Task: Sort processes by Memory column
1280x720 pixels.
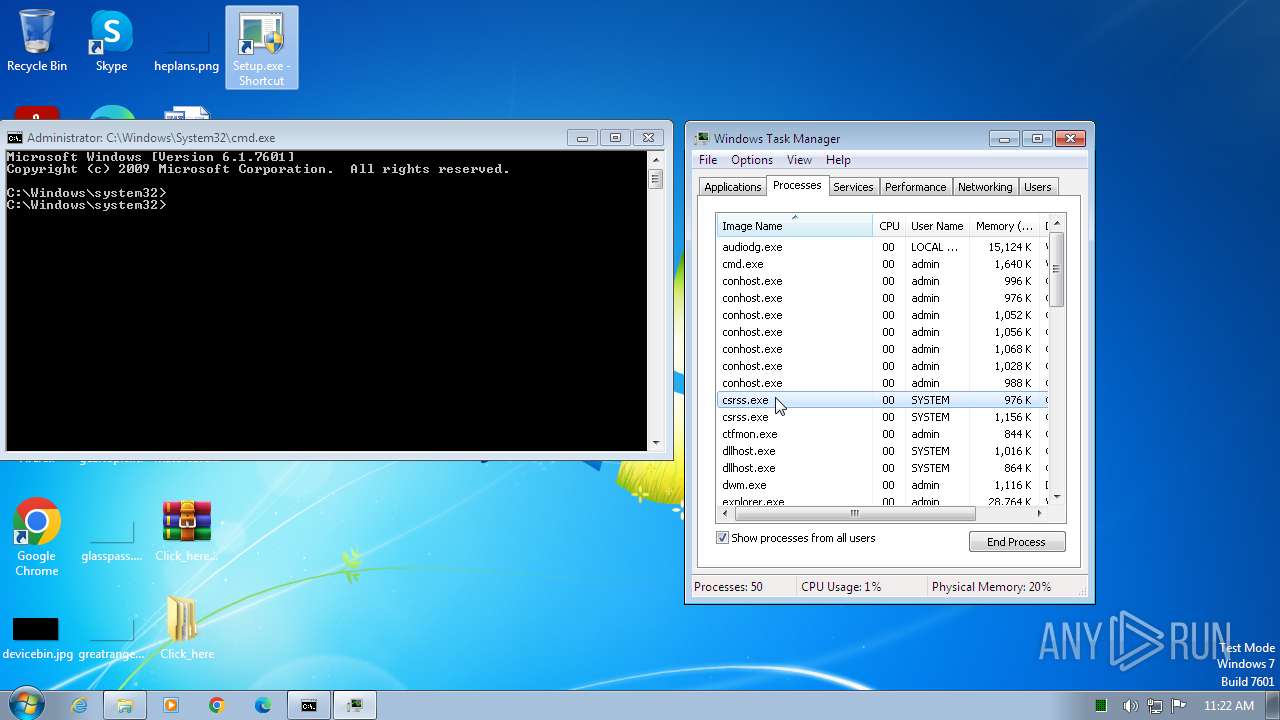Action: click(1005, 226)
